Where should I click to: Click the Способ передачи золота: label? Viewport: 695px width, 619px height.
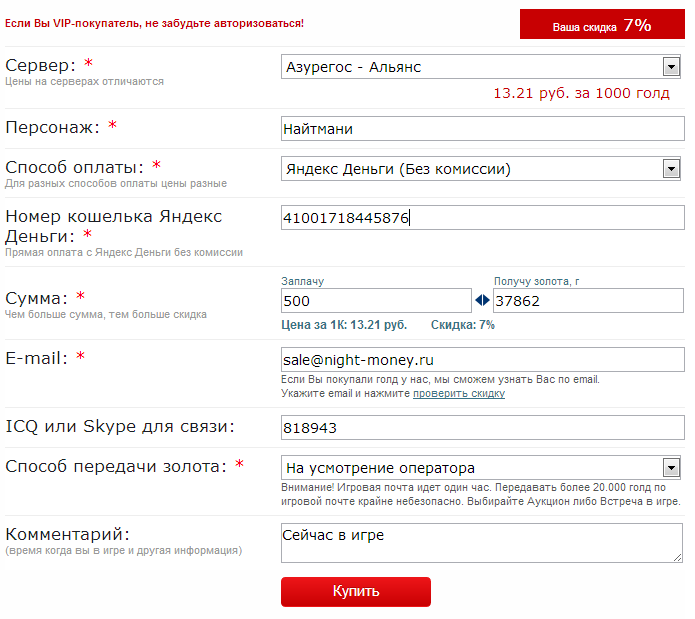pyautogui.click(x=116, y=466)
